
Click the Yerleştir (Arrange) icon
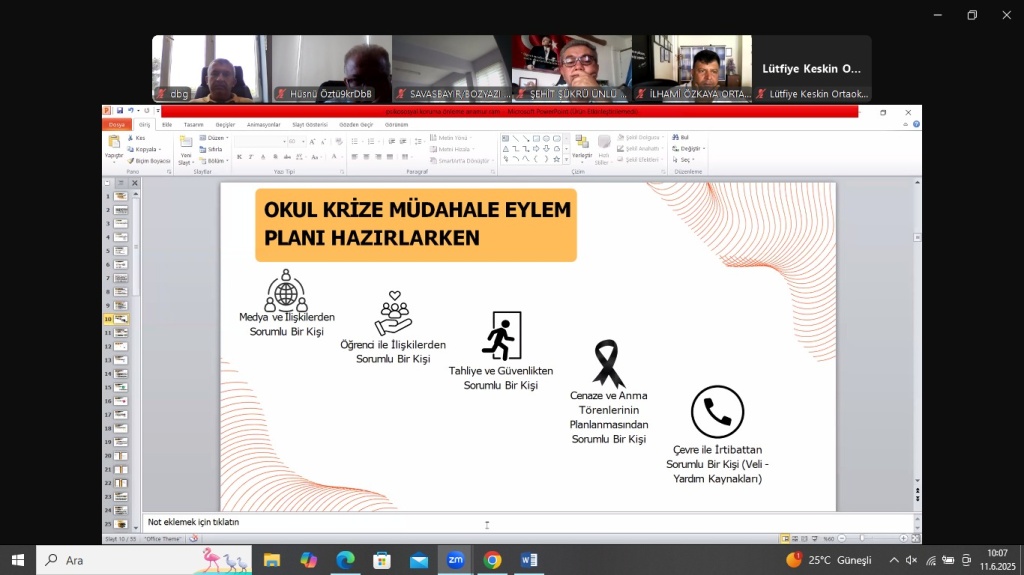(x=582, y=143)
